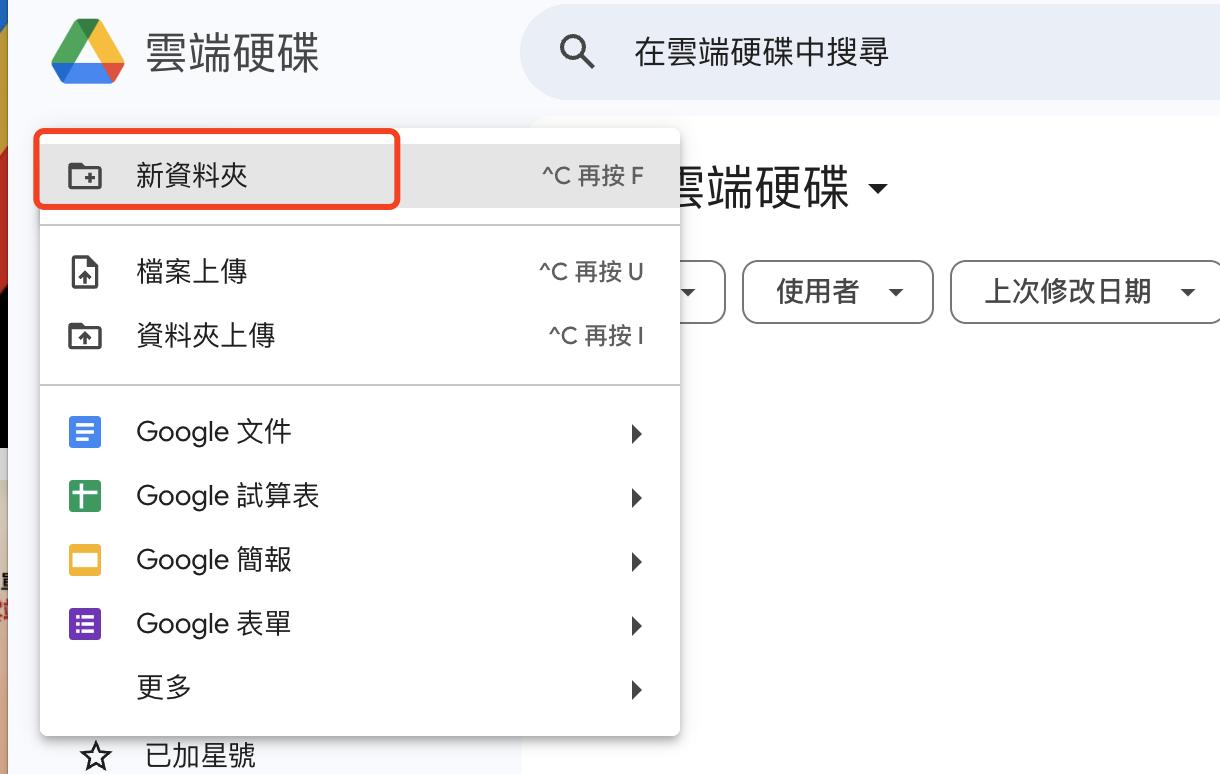
Task: Click the new folder icon
Action: (x=84, y=176)
